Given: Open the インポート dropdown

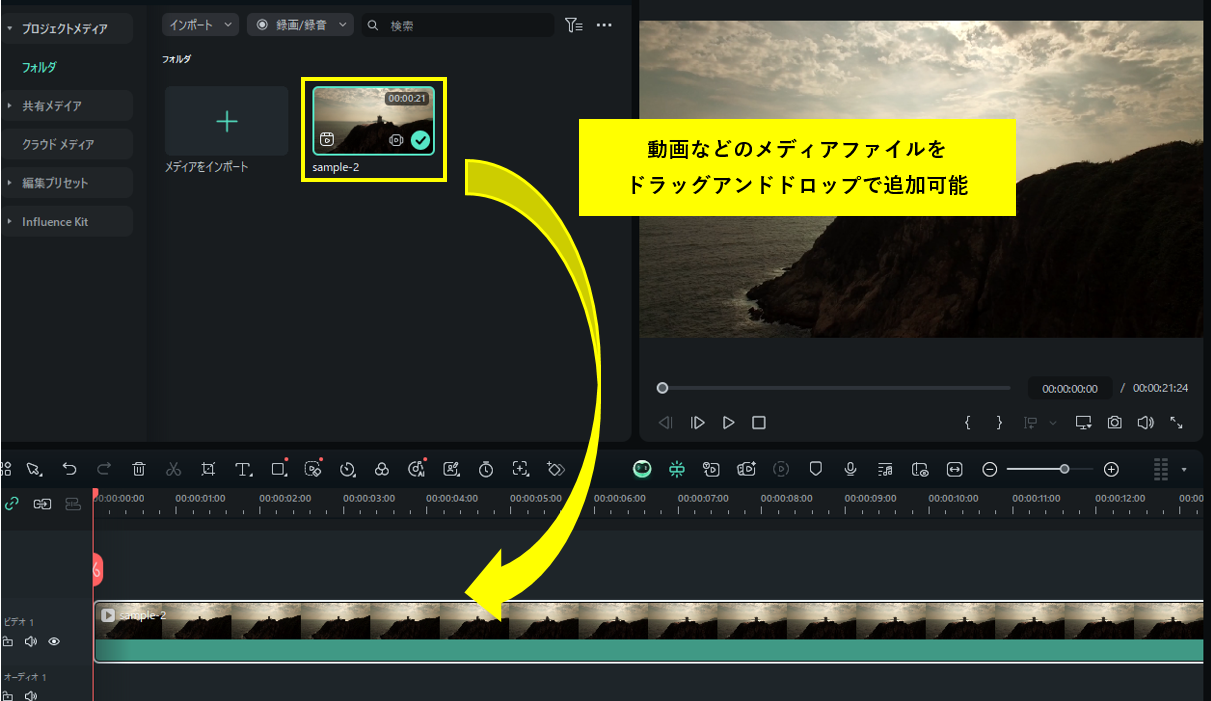Looking at the screenshot, I should [x=200, y=25].
